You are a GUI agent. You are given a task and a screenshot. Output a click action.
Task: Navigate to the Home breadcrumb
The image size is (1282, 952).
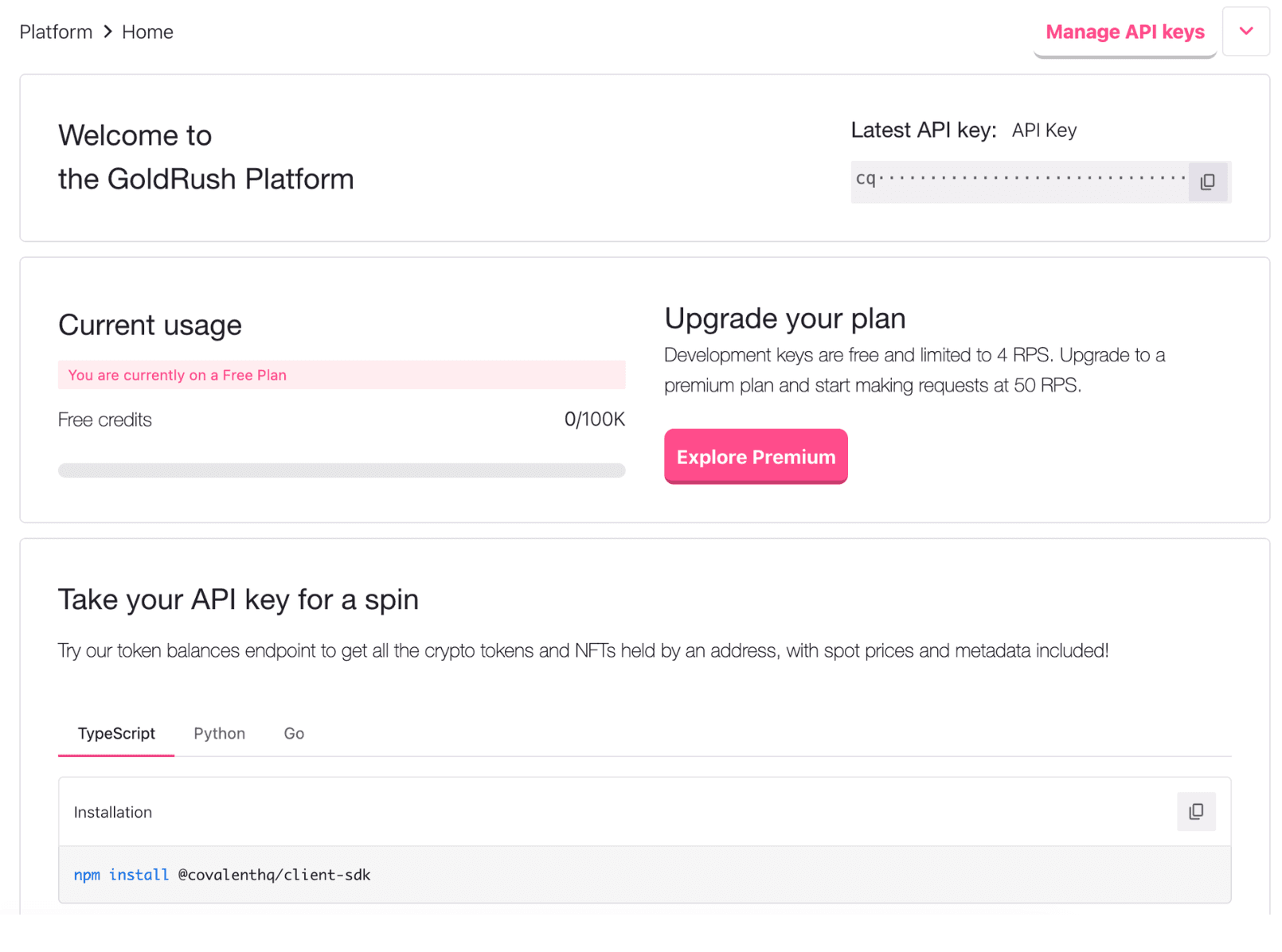[x=147, y=32]
